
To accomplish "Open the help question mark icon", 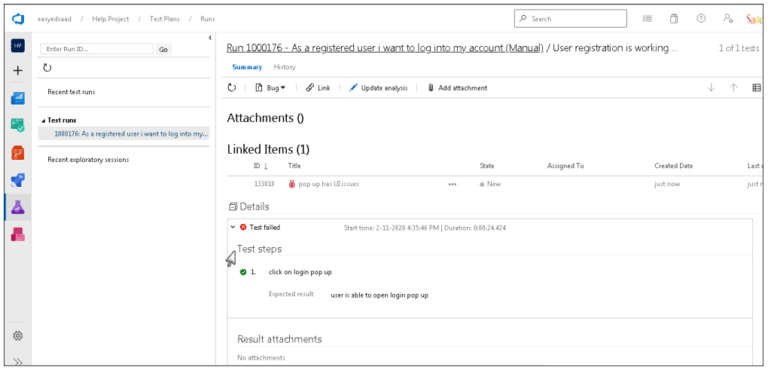I will point(701,19).
